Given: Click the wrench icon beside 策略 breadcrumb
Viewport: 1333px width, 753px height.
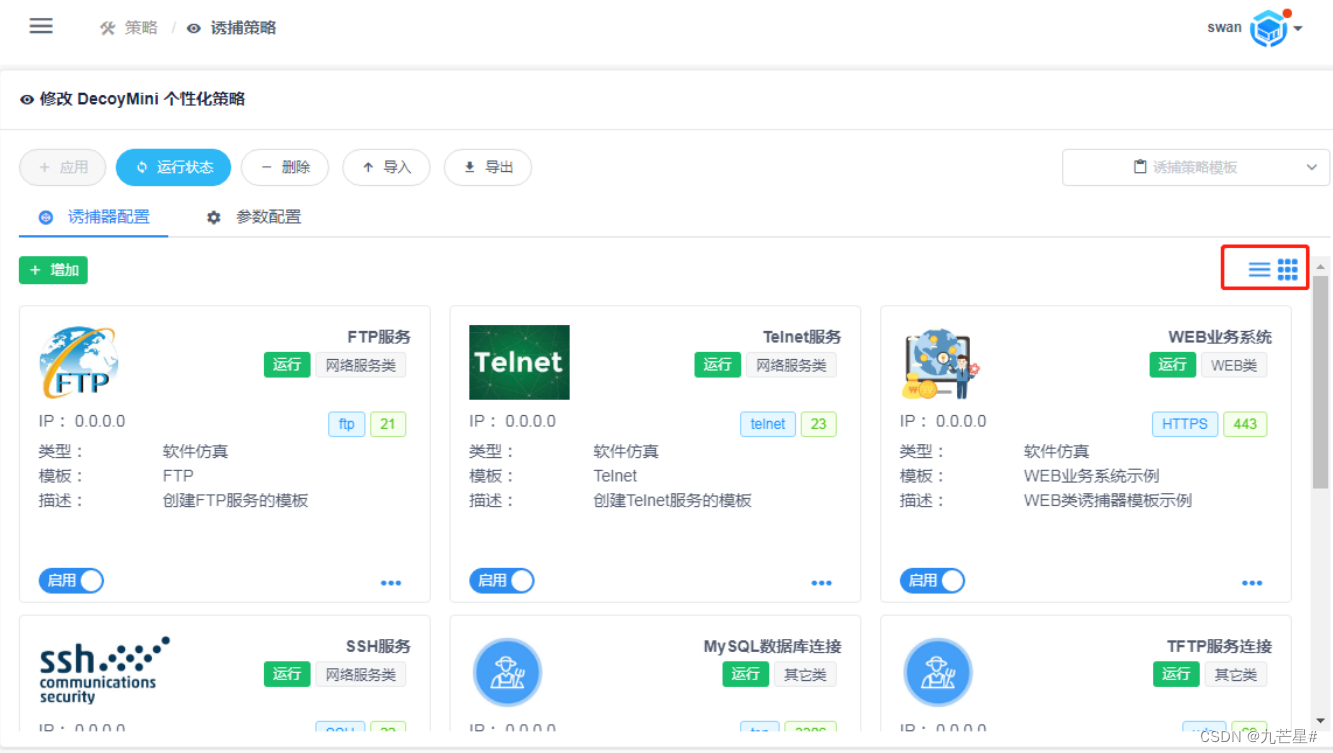Looking at the screenshot, I should coord(108,28).
